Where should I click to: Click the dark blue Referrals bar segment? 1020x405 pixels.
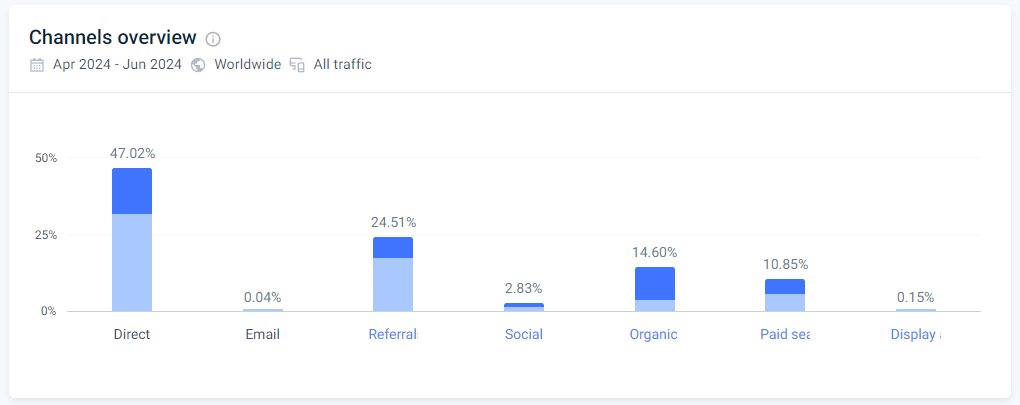[x=393, y=247]
